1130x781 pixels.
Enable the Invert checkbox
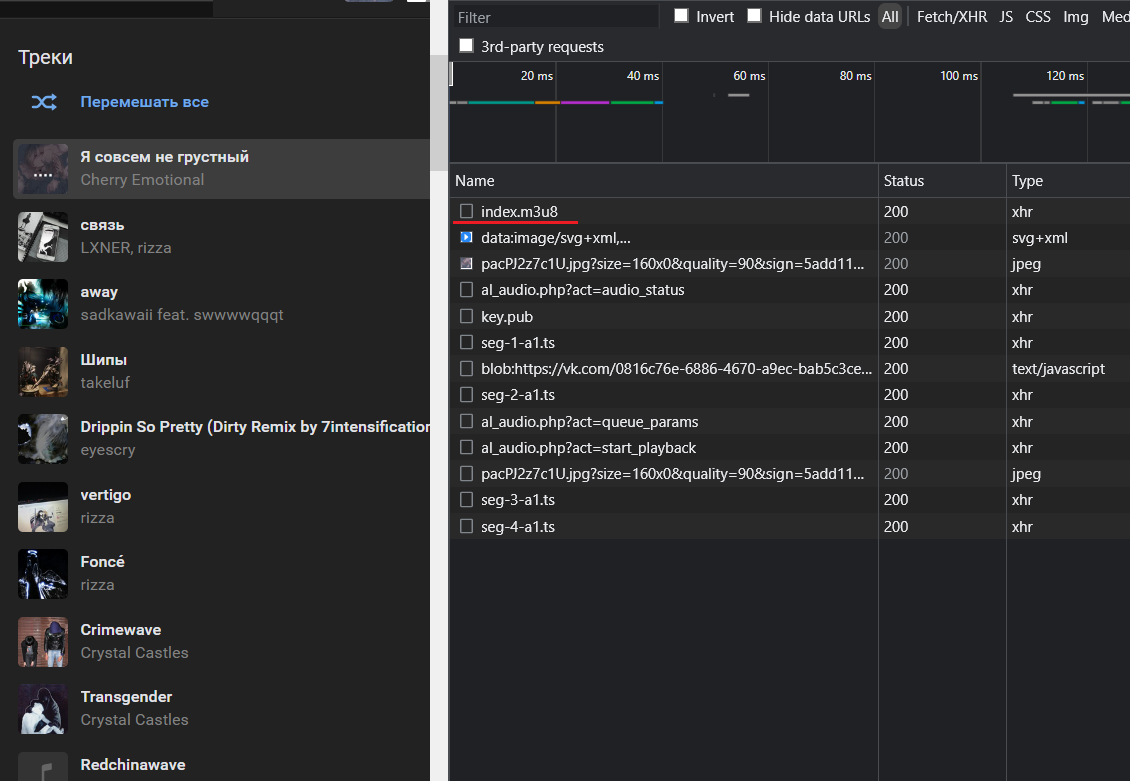click(x=681, y=16)
